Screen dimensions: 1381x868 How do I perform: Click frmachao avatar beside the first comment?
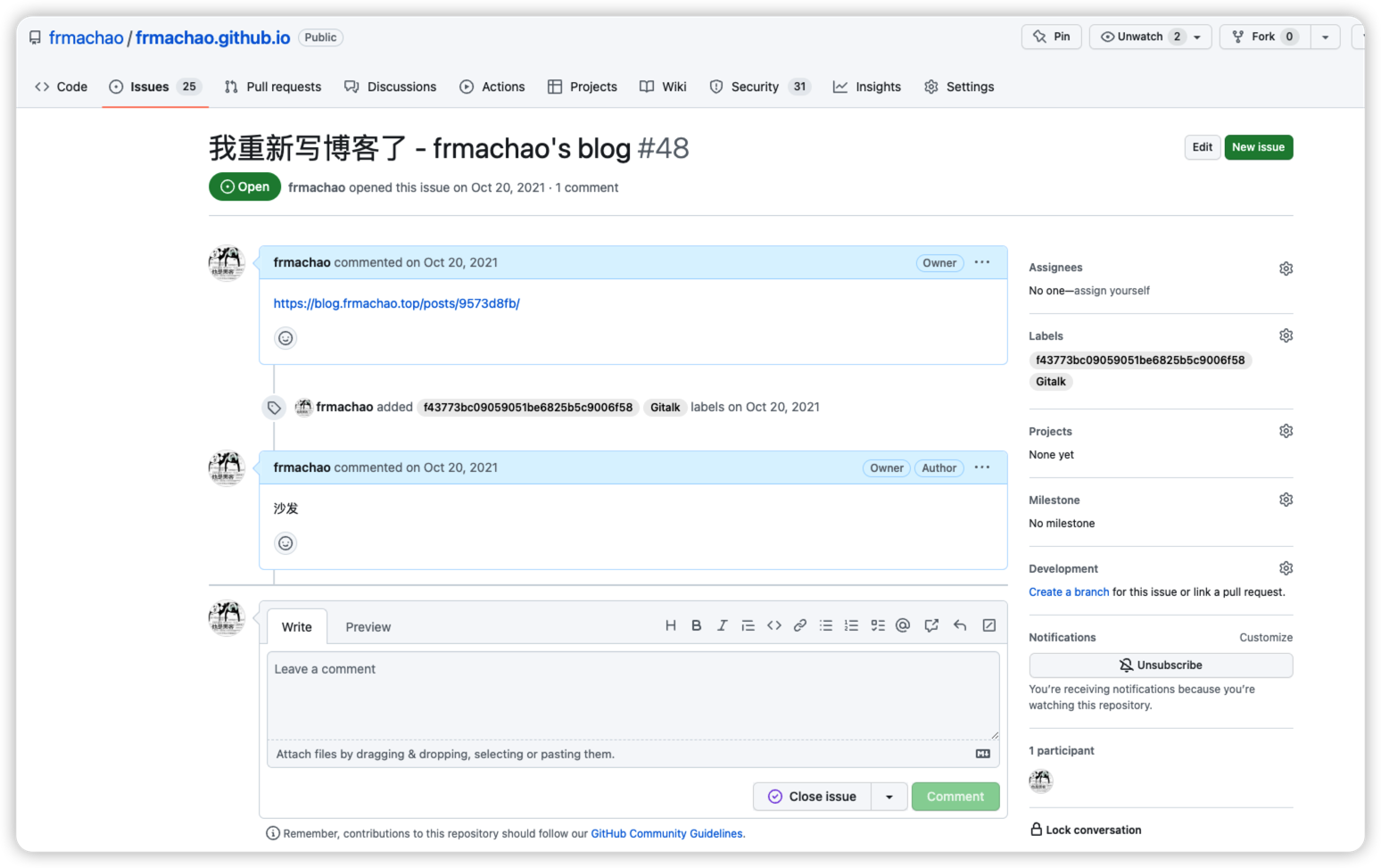pos(227,264)
